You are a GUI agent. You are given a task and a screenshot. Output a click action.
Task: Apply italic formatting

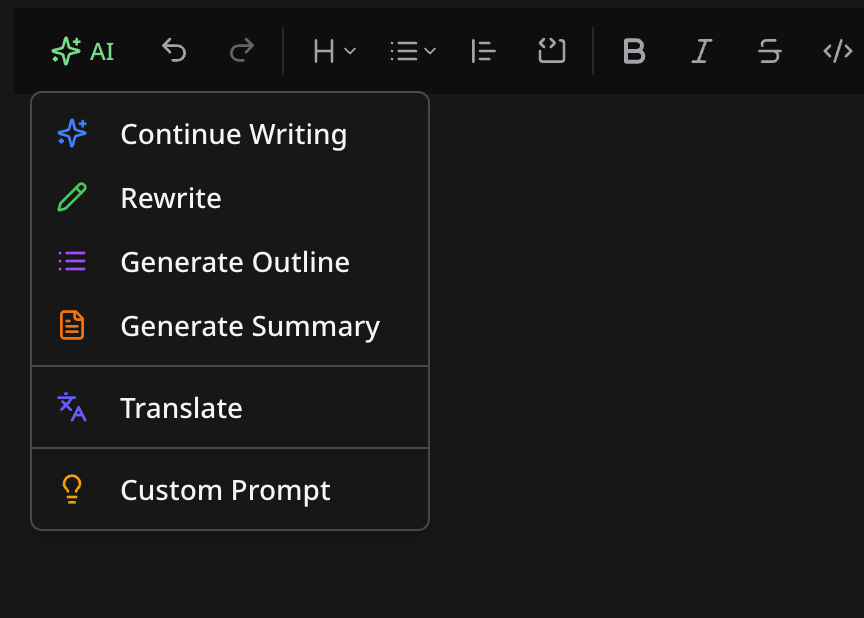click(701, 52)
